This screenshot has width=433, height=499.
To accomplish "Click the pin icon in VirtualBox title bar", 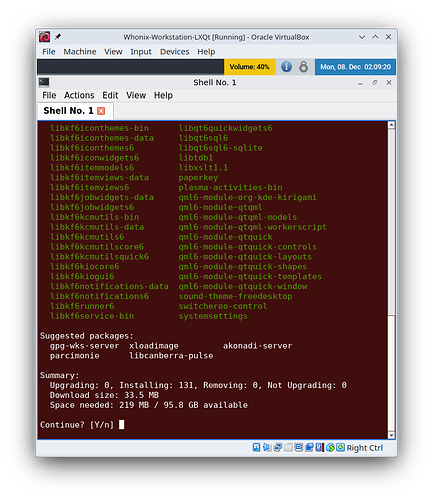I will click(58, 37).
